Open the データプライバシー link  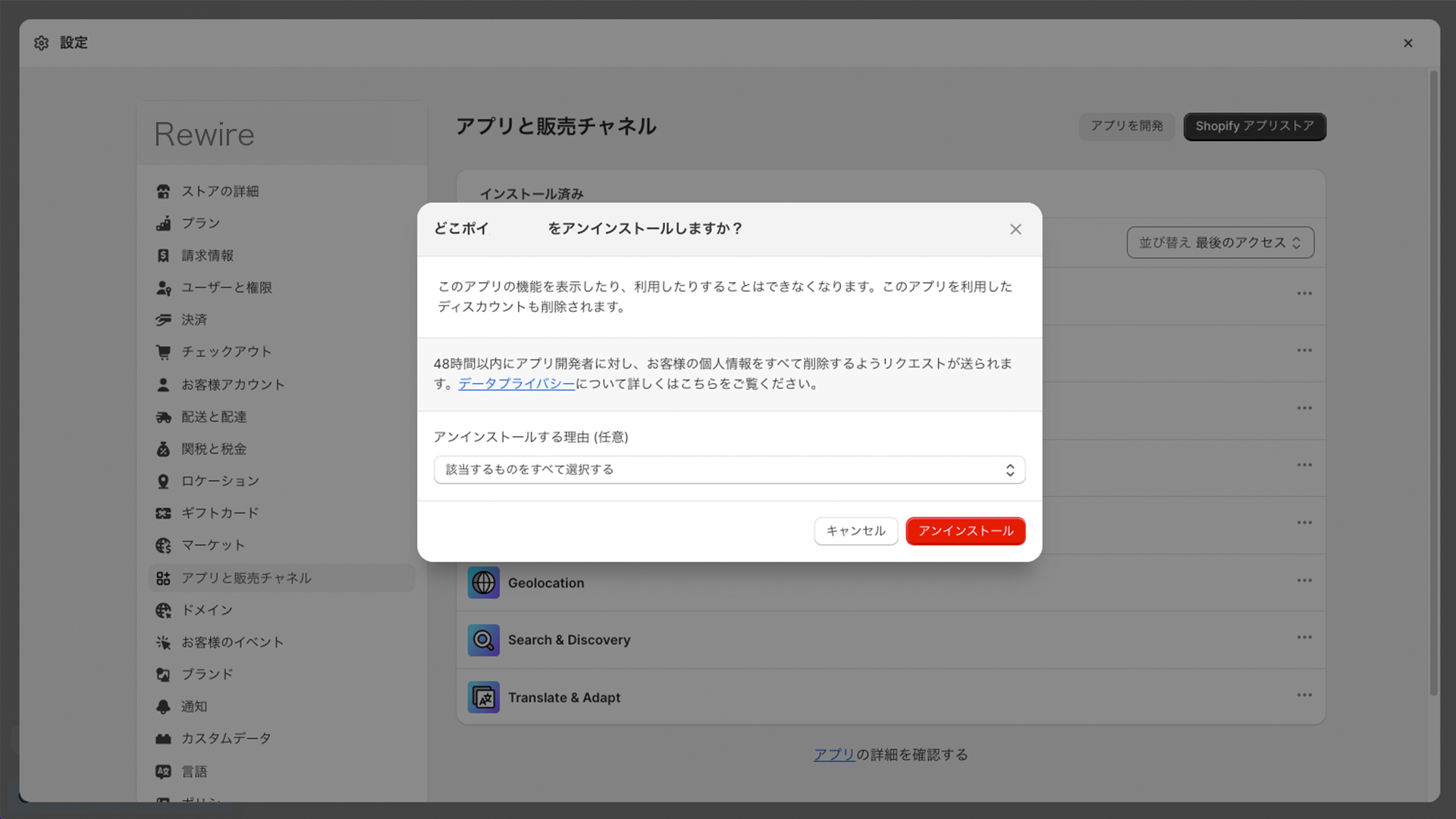pos(516,384)
